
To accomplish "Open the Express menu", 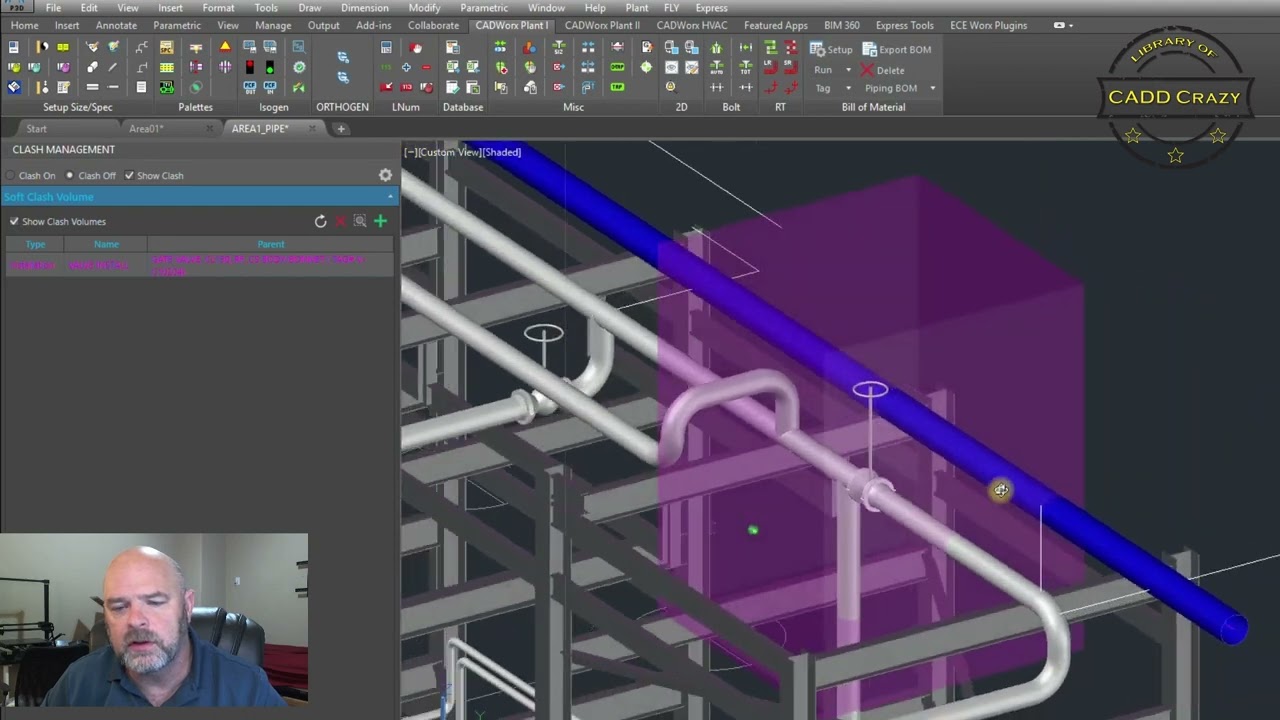I will [711, 7].
